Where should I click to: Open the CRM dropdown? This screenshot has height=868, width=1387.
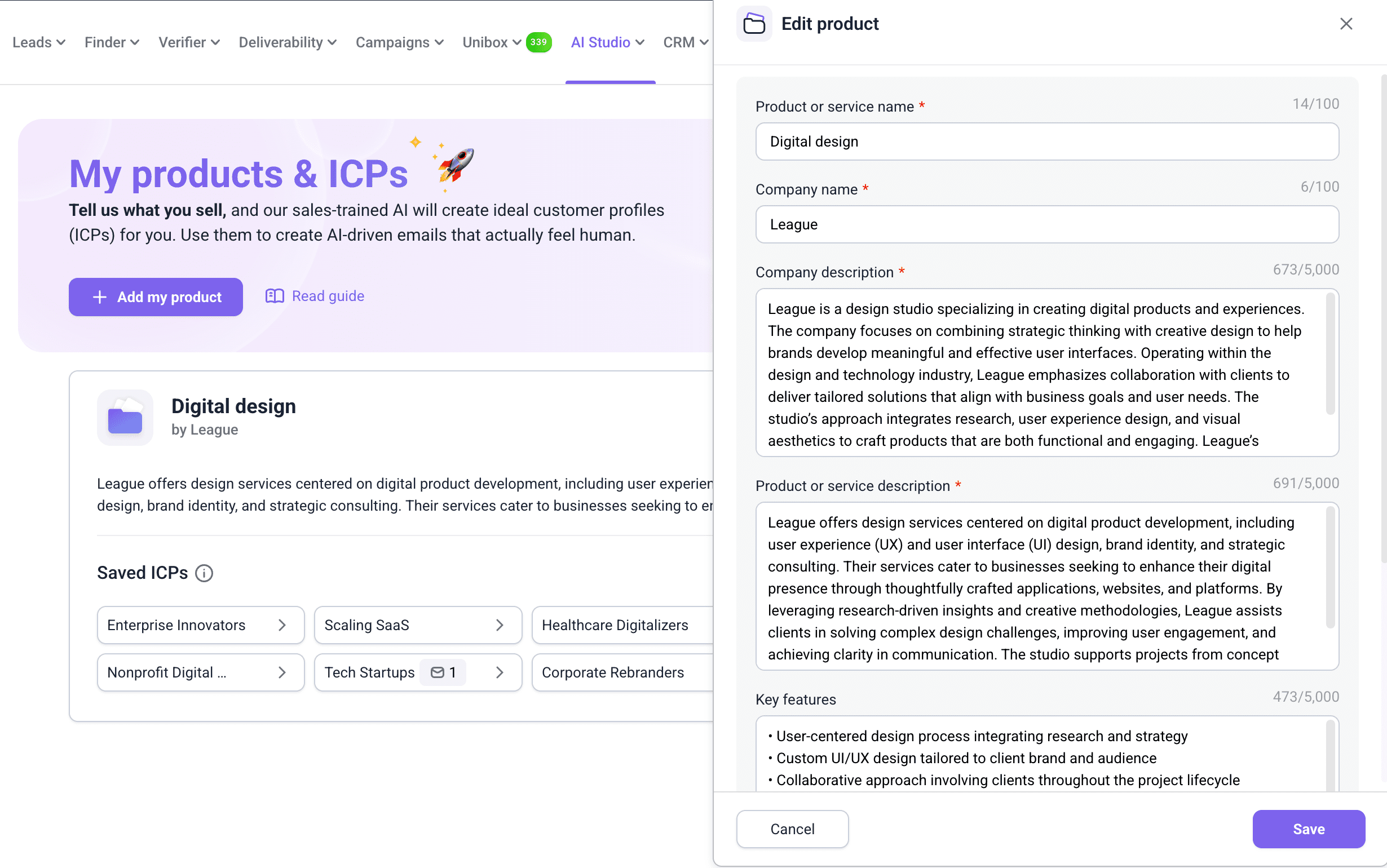(684, 42)
